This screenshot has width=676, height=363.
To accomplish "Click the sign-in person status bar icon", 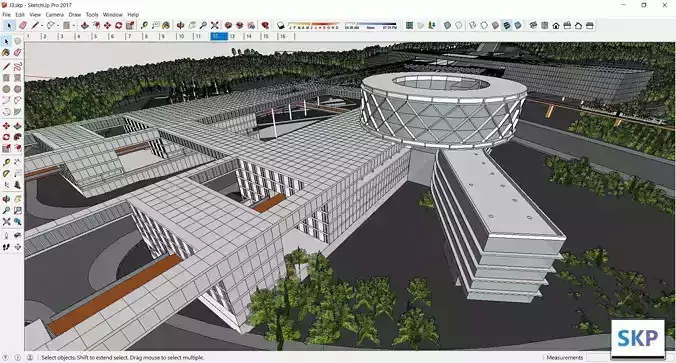I will coord(30,357).
